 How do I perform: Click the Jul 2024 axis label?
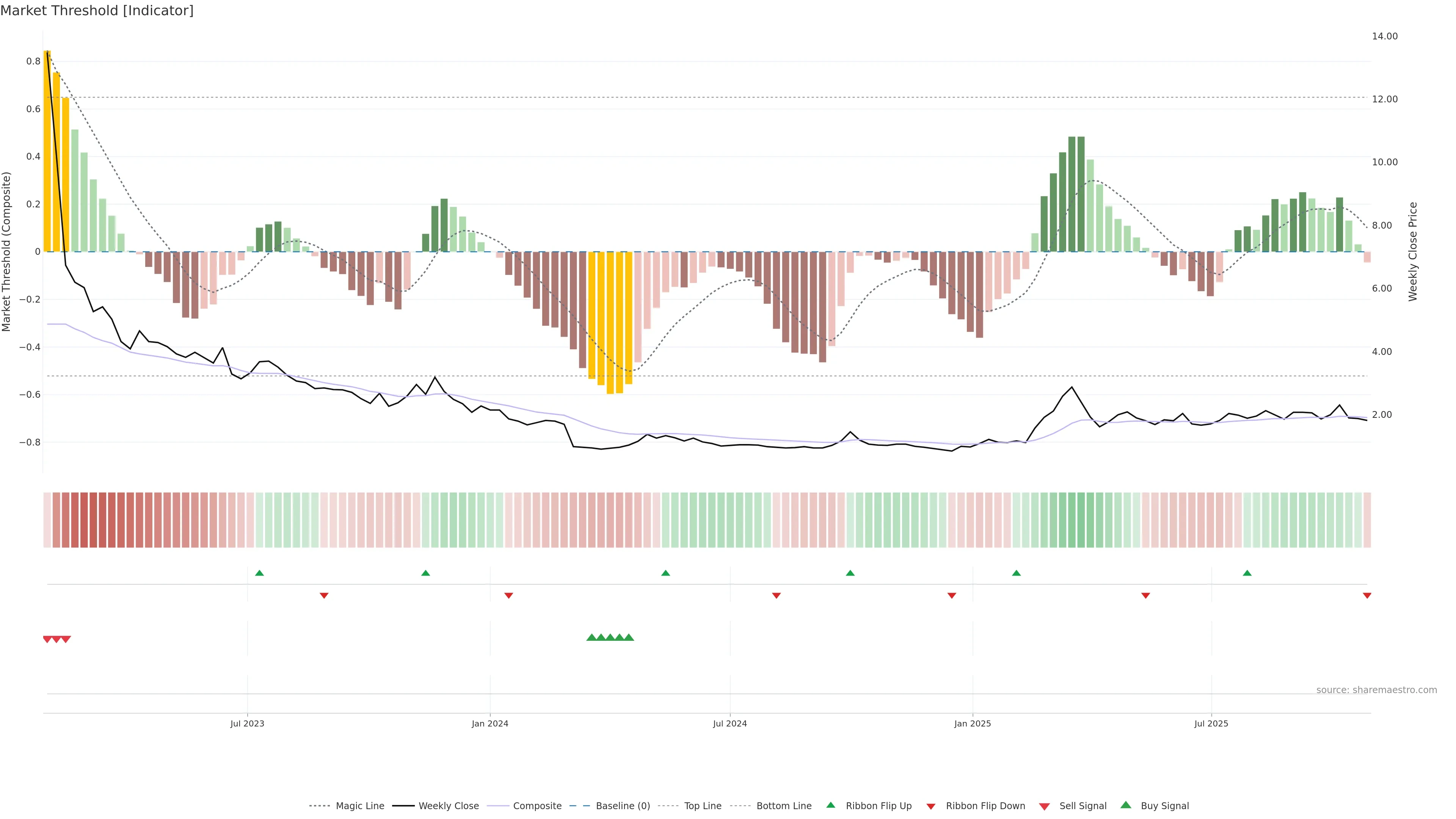pos(730,723)
